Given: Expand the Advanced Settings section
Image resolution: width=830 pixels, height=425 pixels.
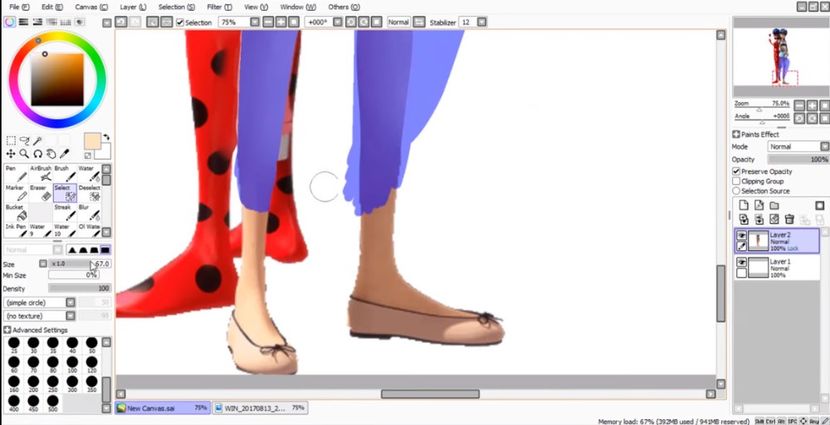Looking at the screenshot, I should click(8, 330).
